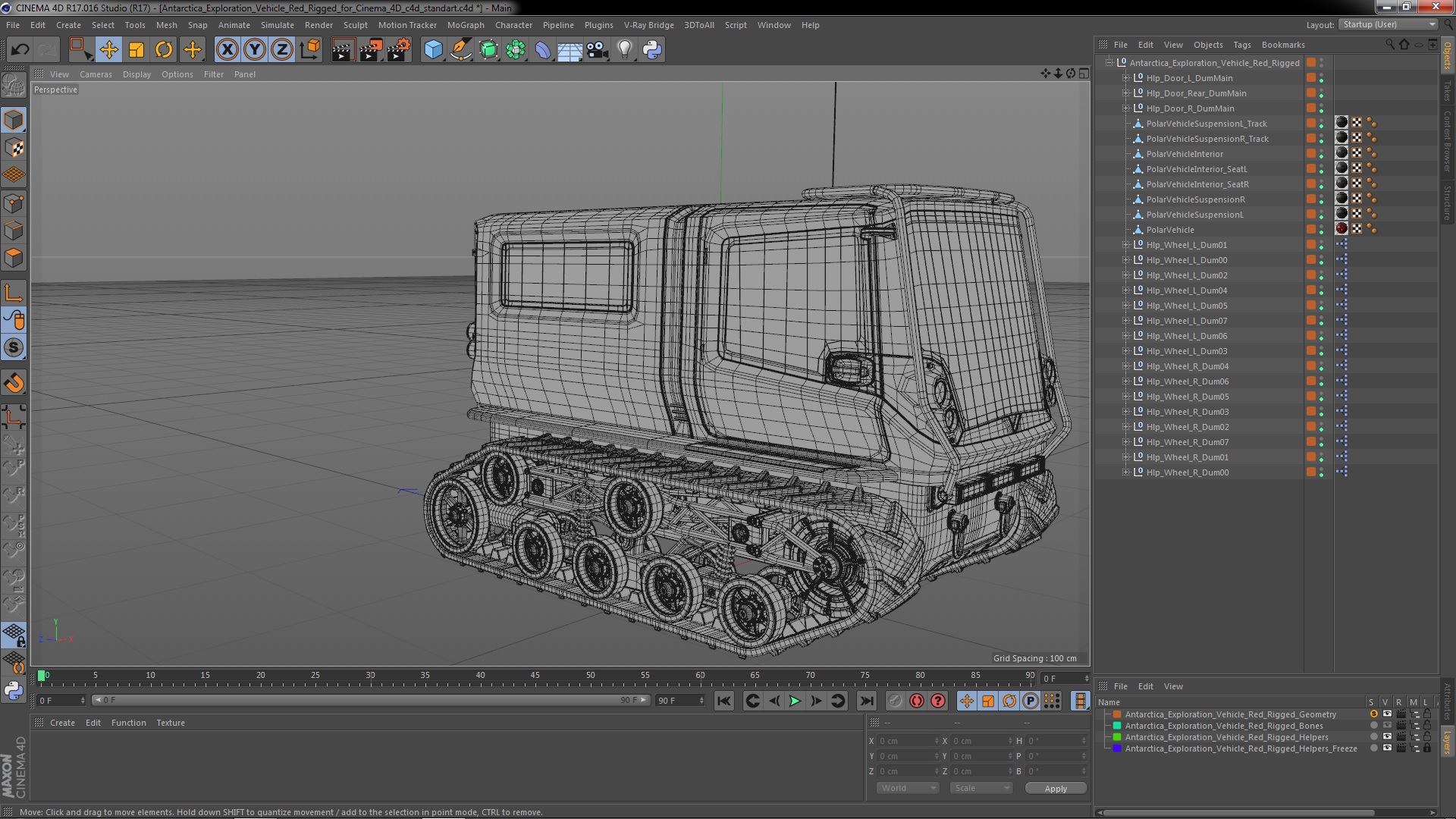Viewport: 1456px width, 819px height.
Task: Click Helpers_Freeze layer blue swatch
Action: click(1117, 748)
